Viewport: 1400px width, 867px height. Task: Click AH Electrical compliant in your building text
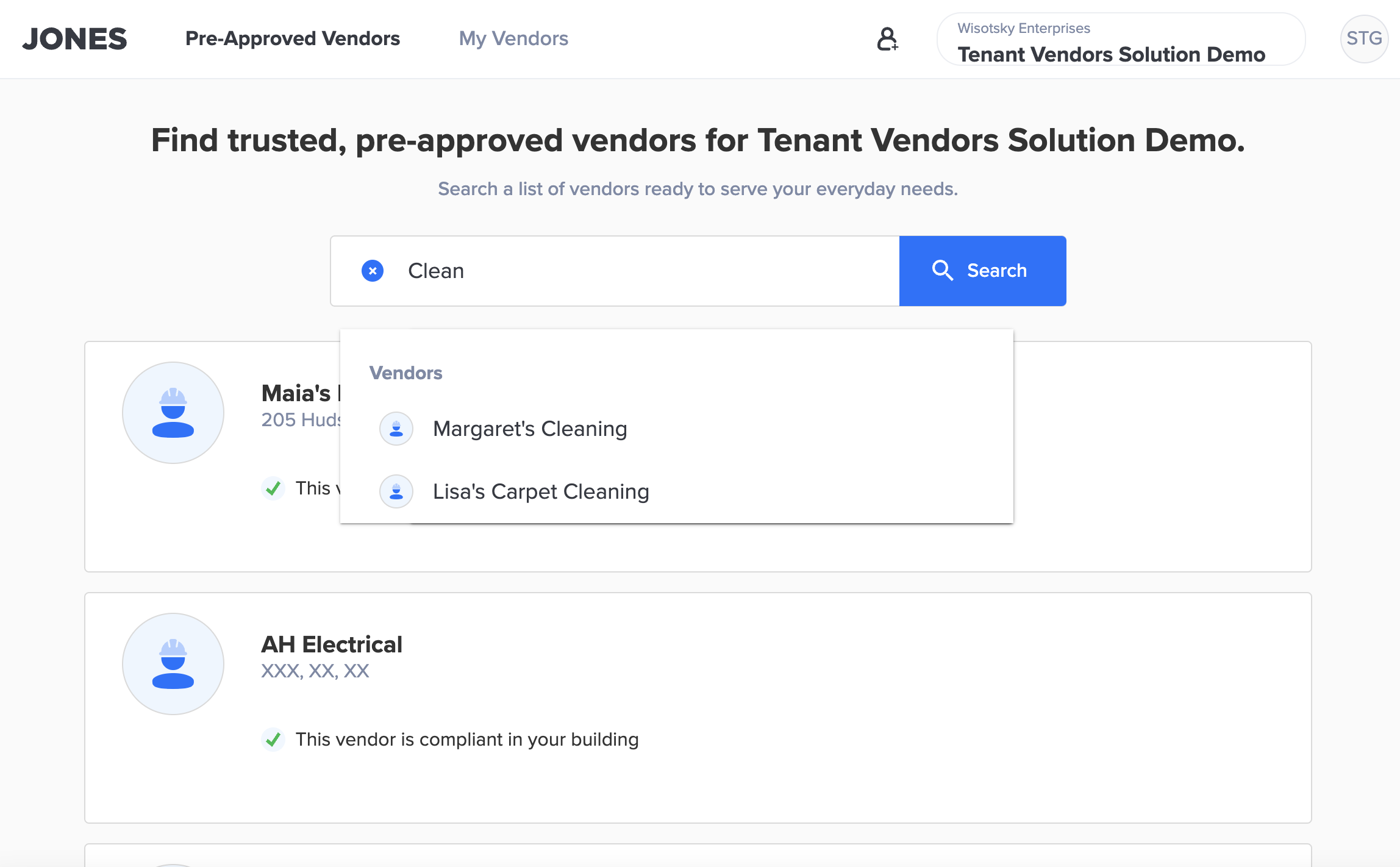coord(467,740)
